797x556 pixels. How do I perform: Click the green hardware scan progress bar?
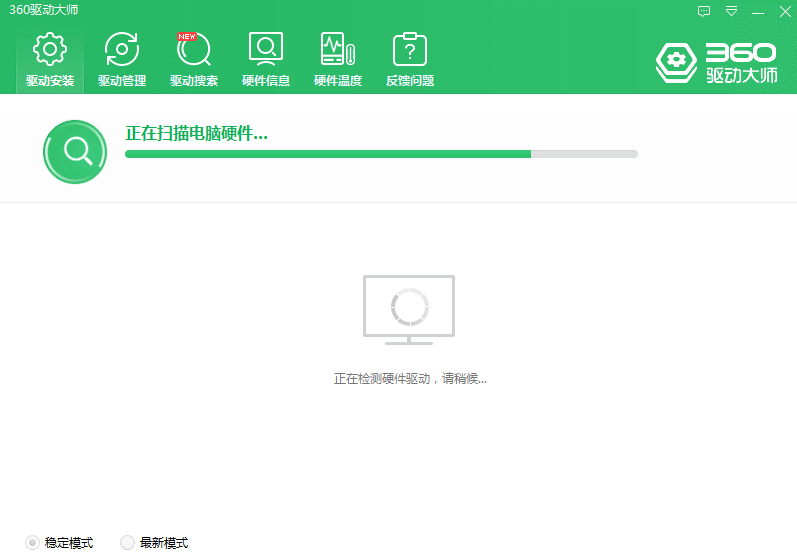click(380, 154)
